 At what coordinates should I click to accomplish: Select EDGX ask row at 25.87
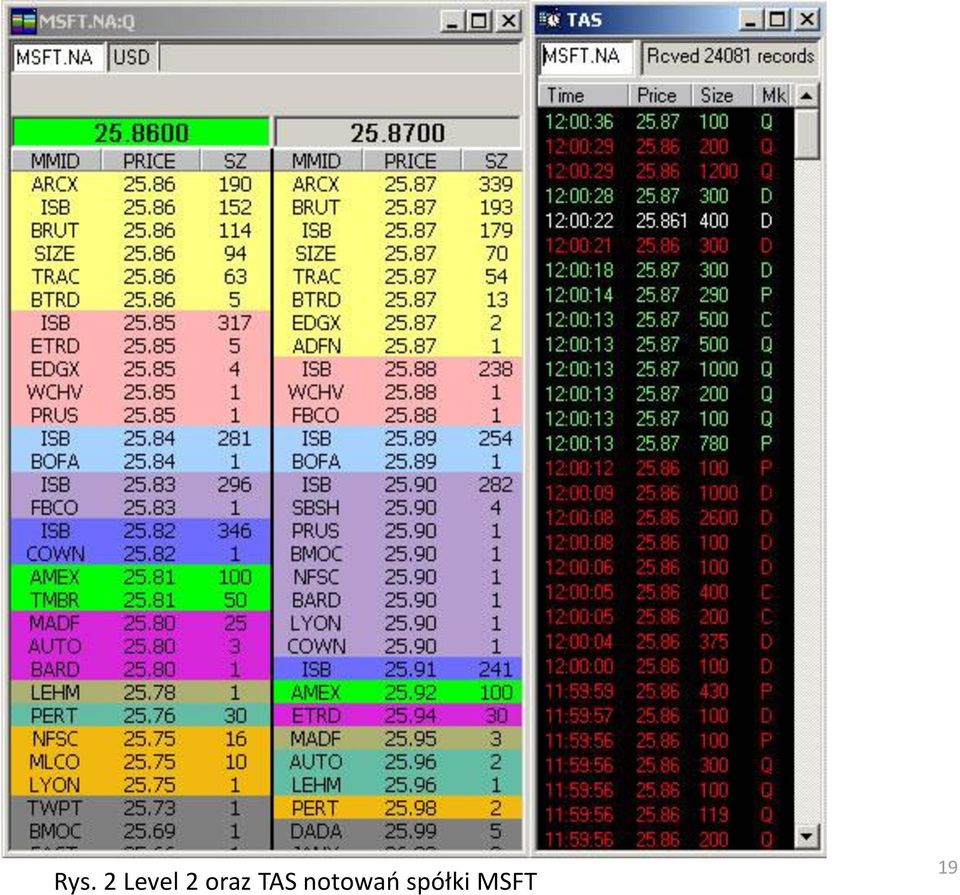398,323
